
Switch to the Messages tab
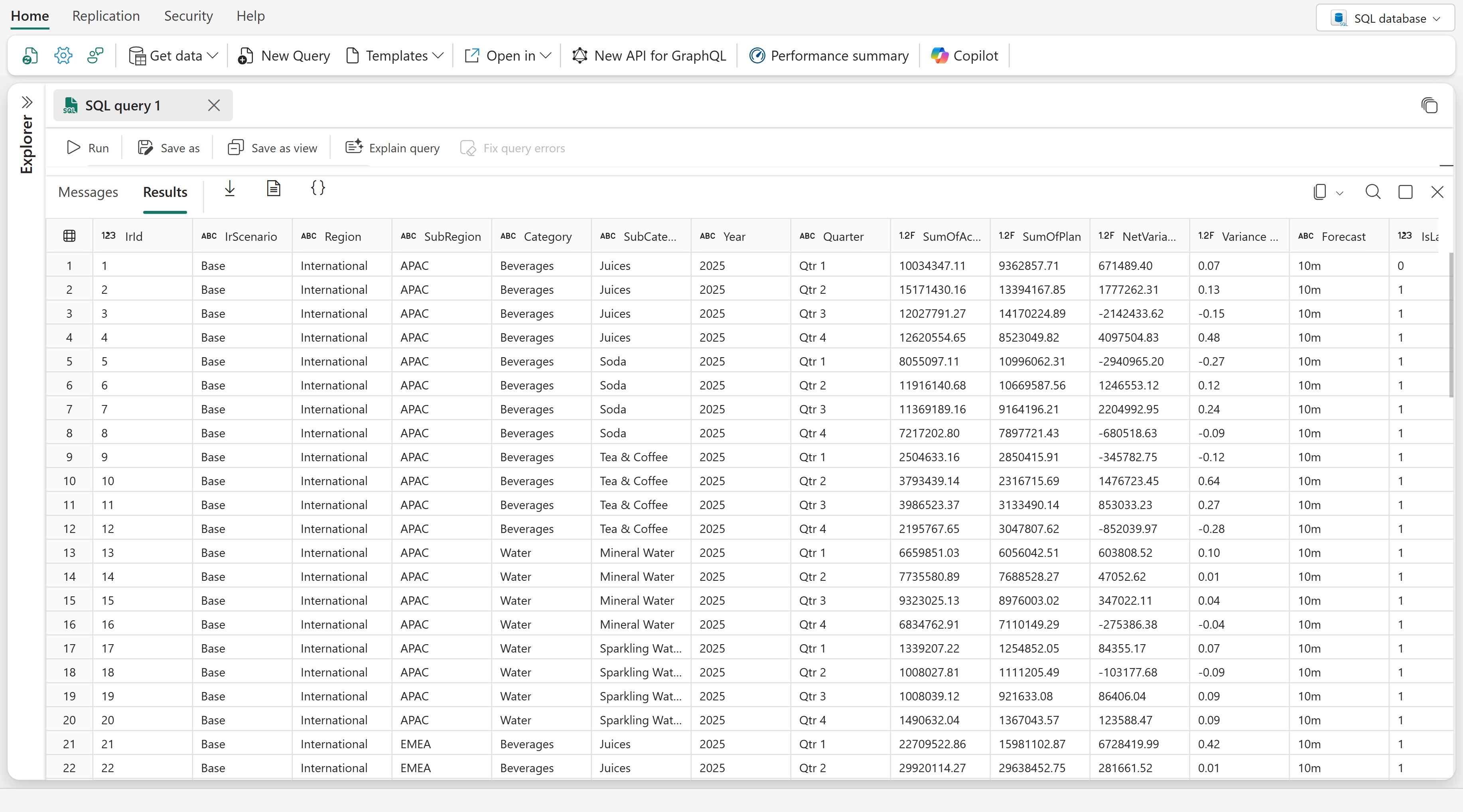coord(88,193)
